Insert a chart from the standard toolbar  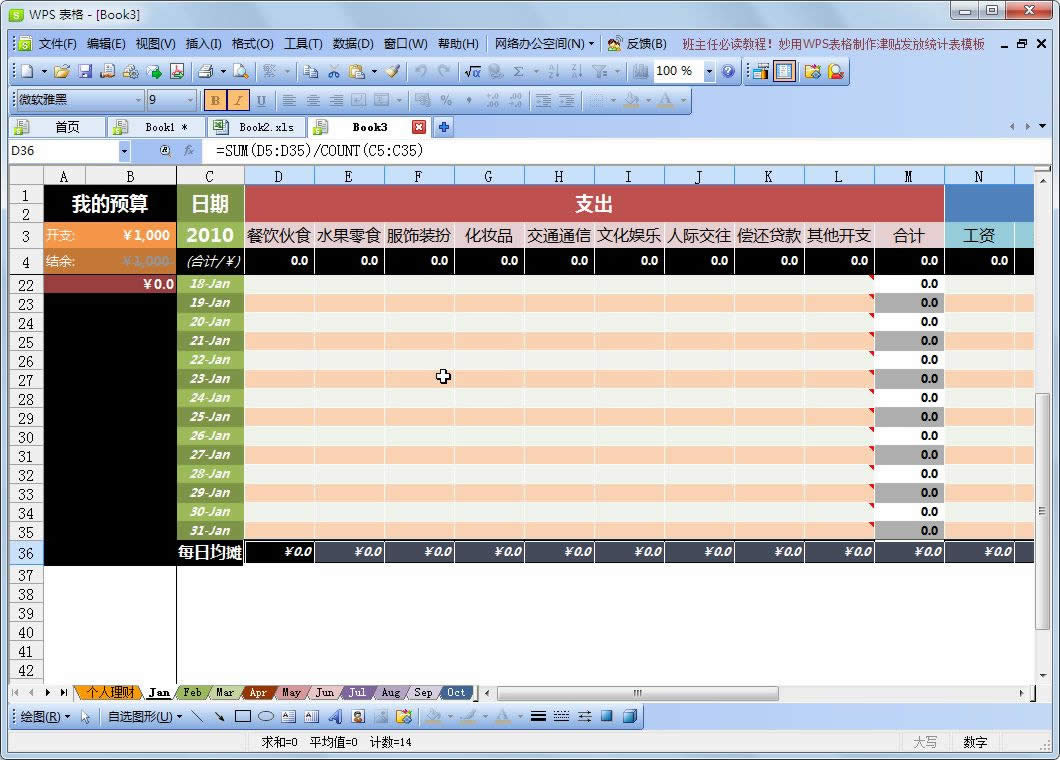click(x=640, y=72)
